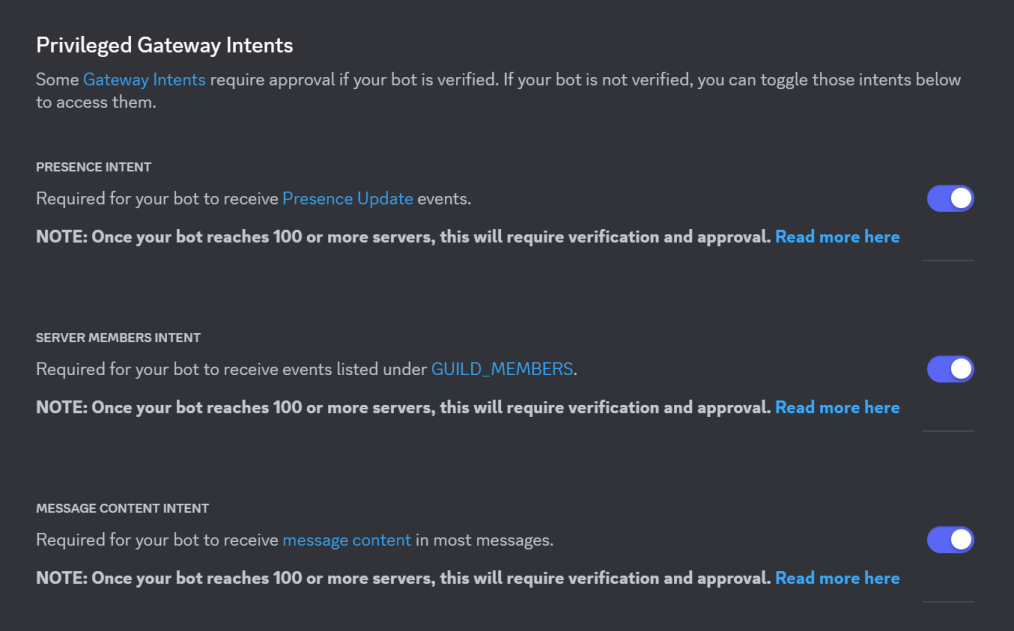This screenshot has height=631, width=1014.
Task: Open the Gateway Intents link
Action: 144,80
